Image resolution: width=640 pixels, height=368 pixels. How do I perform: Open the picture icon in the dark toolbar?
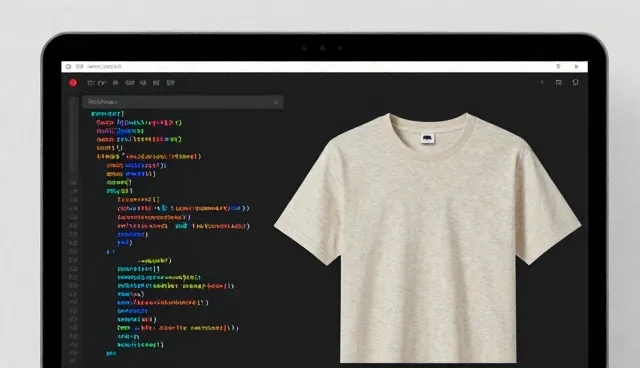558,82
